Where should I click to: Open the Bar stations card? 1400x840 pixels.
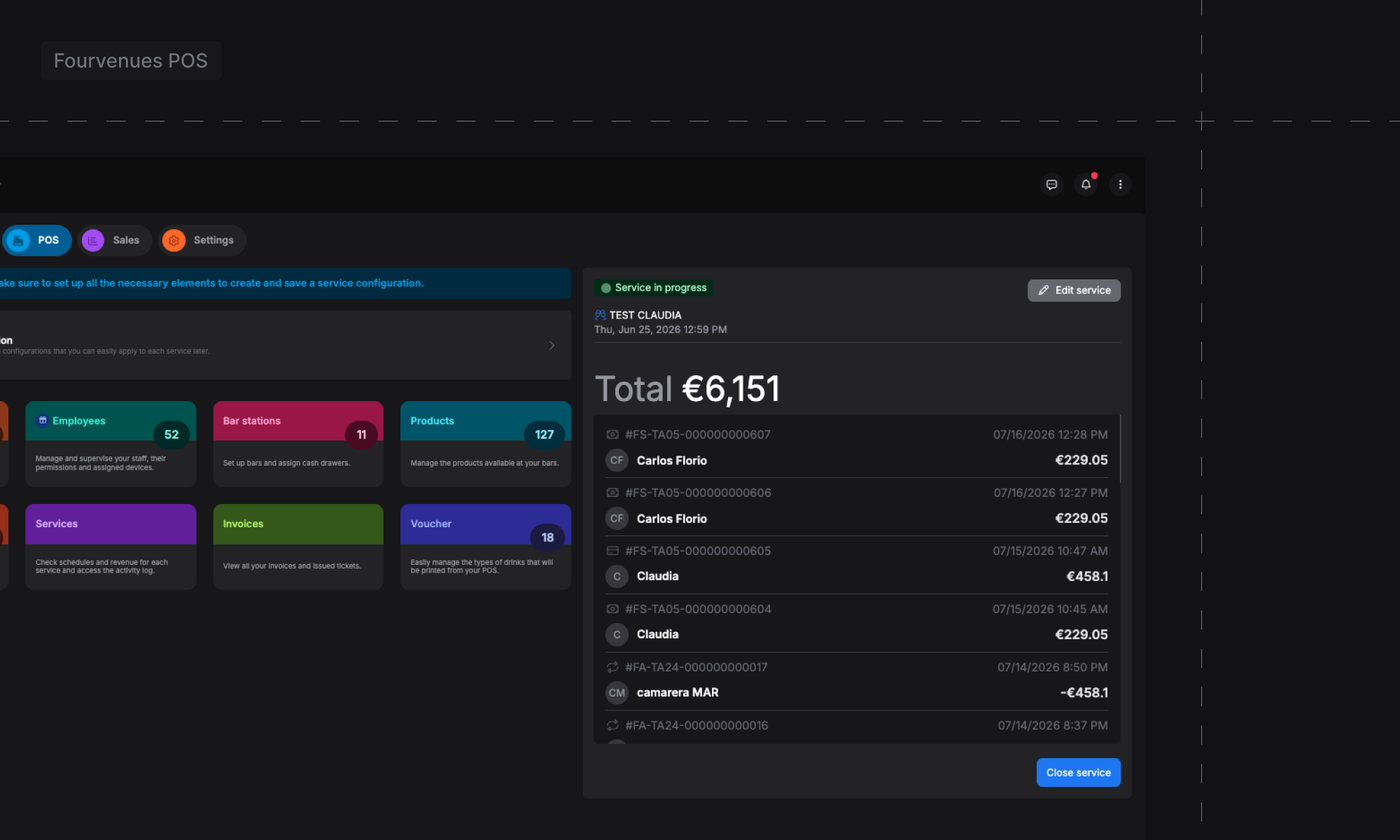coord(298,444)
